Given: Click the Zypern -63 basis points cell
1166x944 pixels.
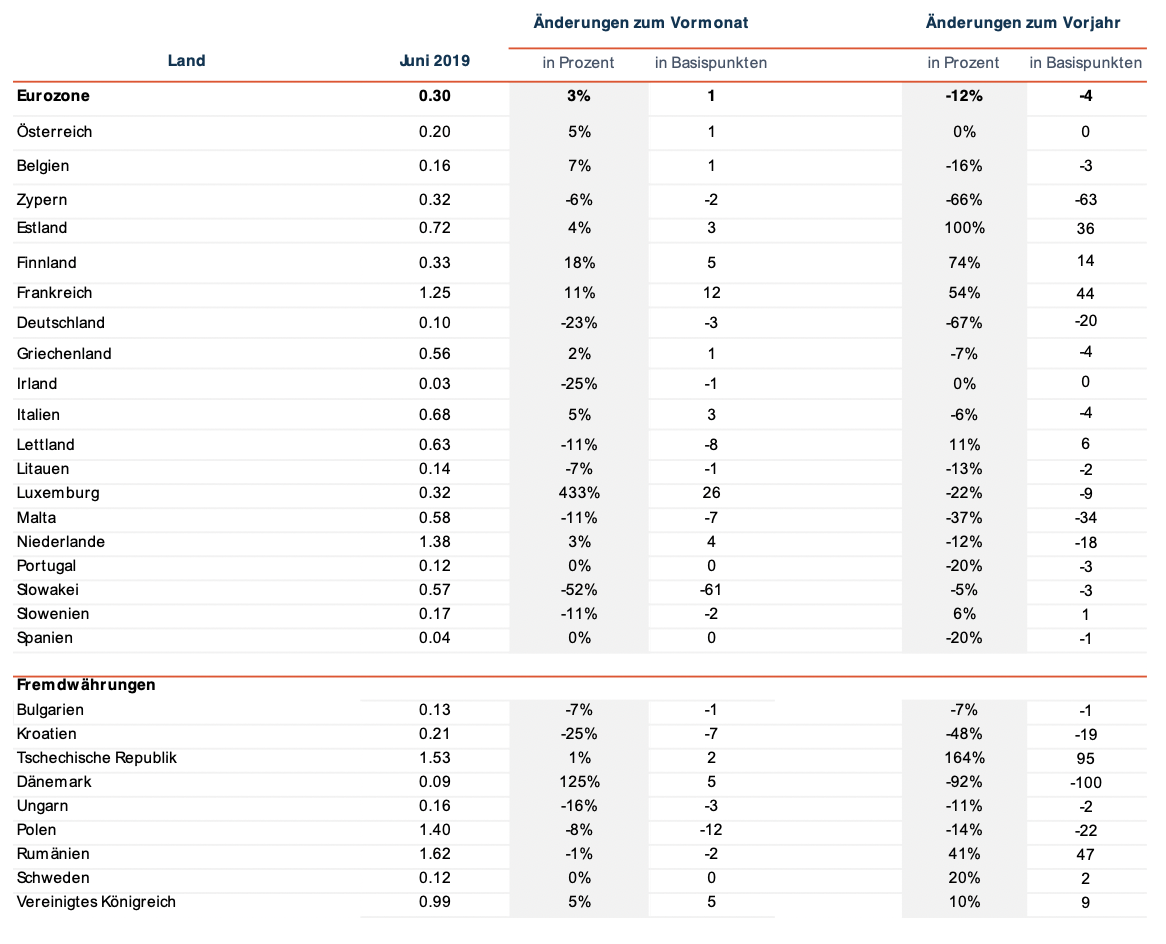Looking at the screenshot, I should [x=1085, y=200].
